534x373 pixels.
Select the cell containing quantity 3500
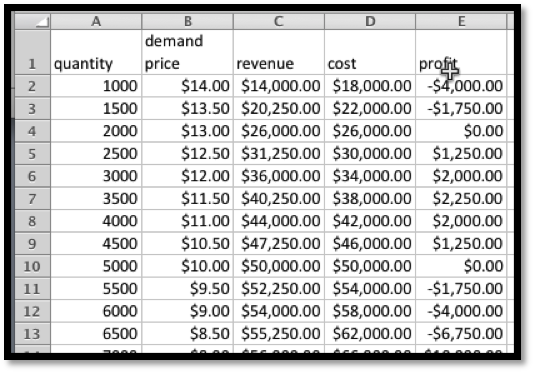click(x=96, y=198)
